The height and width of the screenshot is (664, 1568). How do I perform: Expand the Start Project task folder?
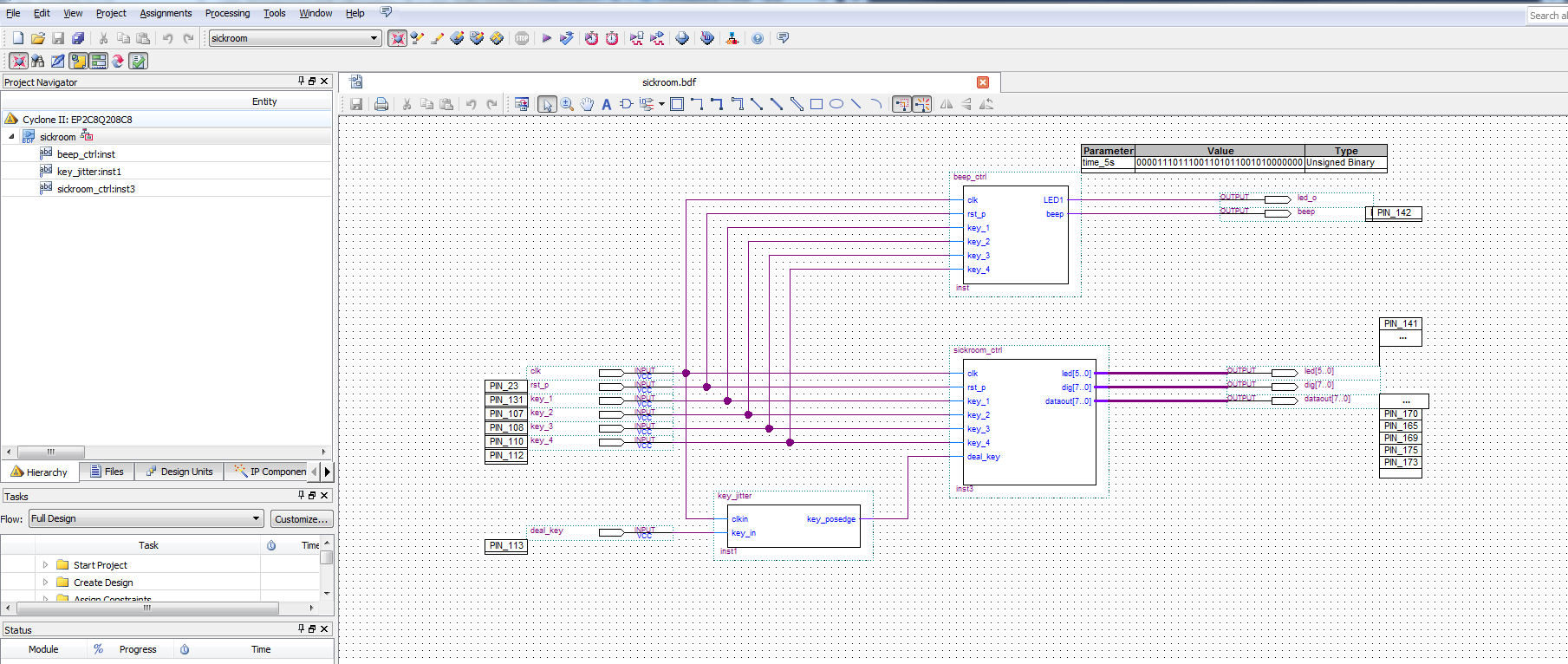coord(46,564)
